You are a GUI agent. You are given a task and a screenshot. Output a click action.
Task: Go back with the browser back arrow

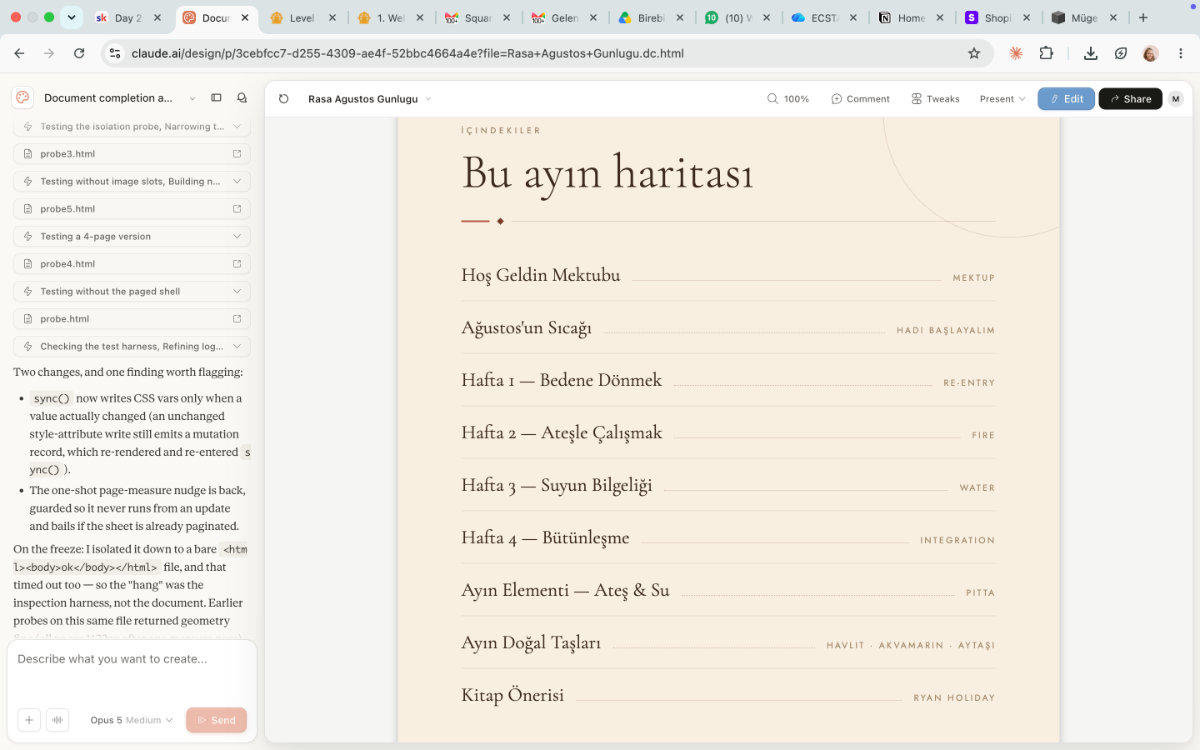[21, 53]
